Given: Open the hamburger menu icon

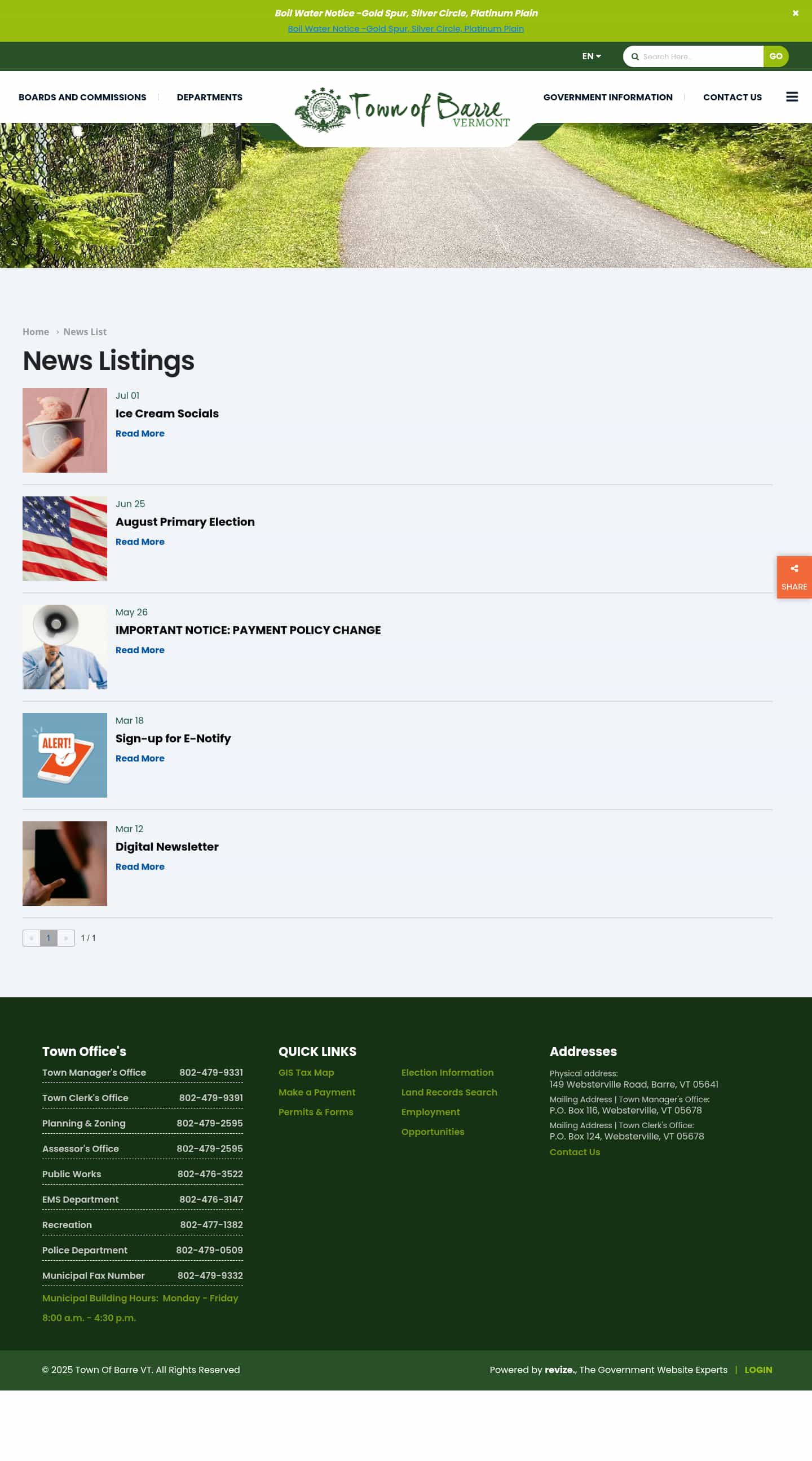Looking at the screenshot, I should point(792,97).
